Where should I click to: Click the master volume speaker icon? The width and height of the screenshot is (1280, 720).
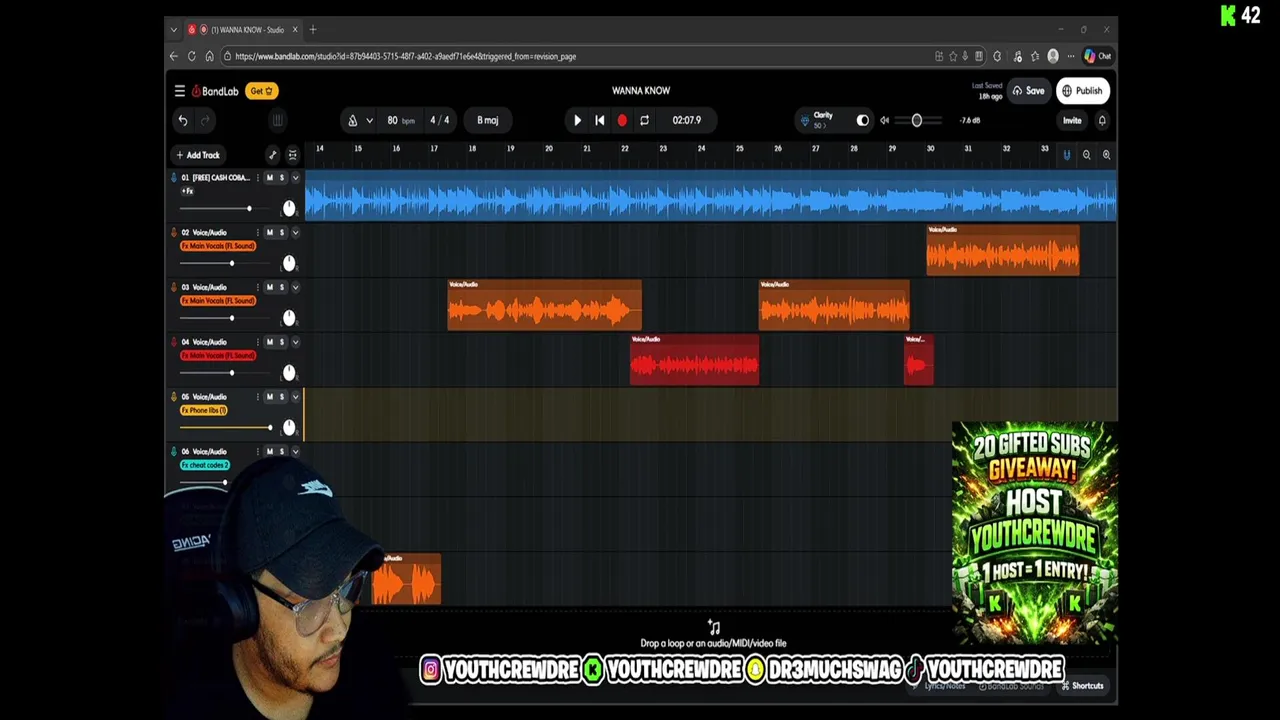884,120
